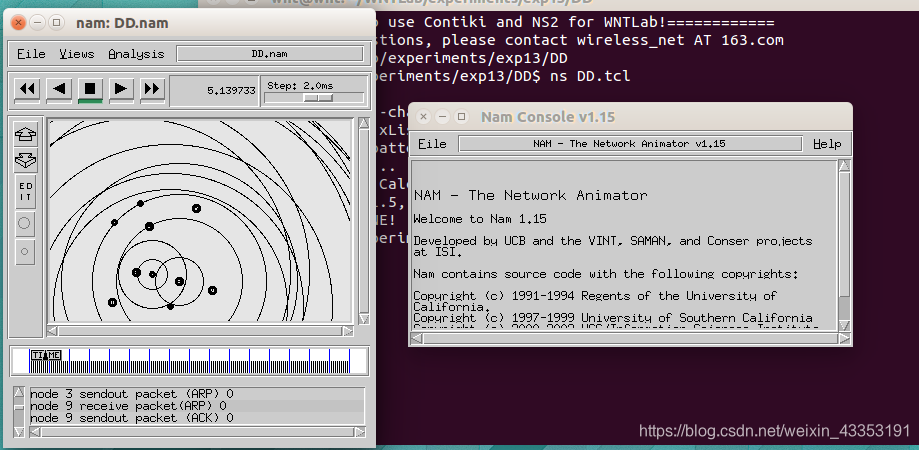Image resolution: width=919 pixels, height=450 pixels.
Task: Stop the nam animation
Action: [90, 89]
